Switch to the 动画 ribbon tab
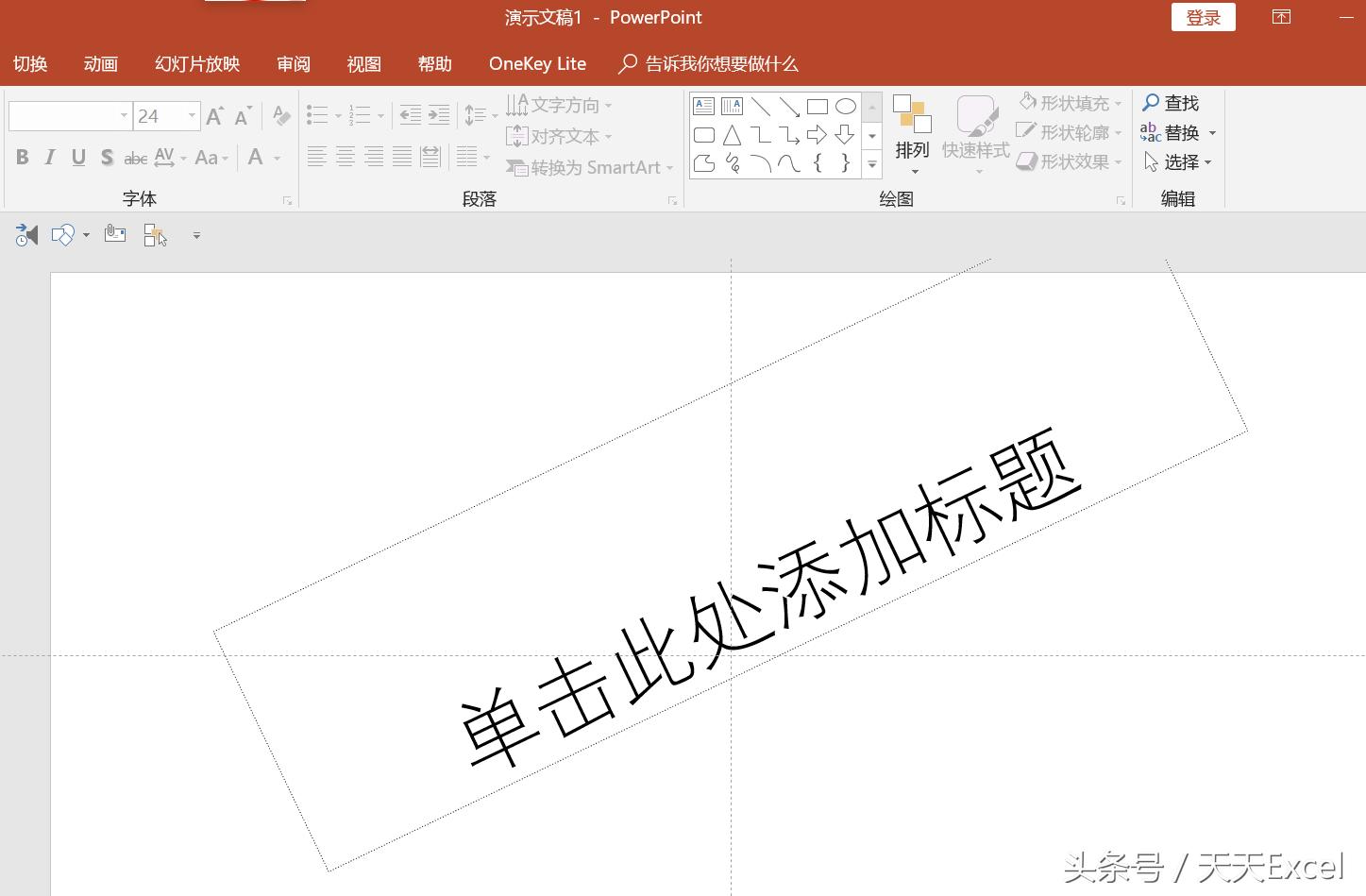1366x896 pixels. pyautogui.click(x=100, y=63)
